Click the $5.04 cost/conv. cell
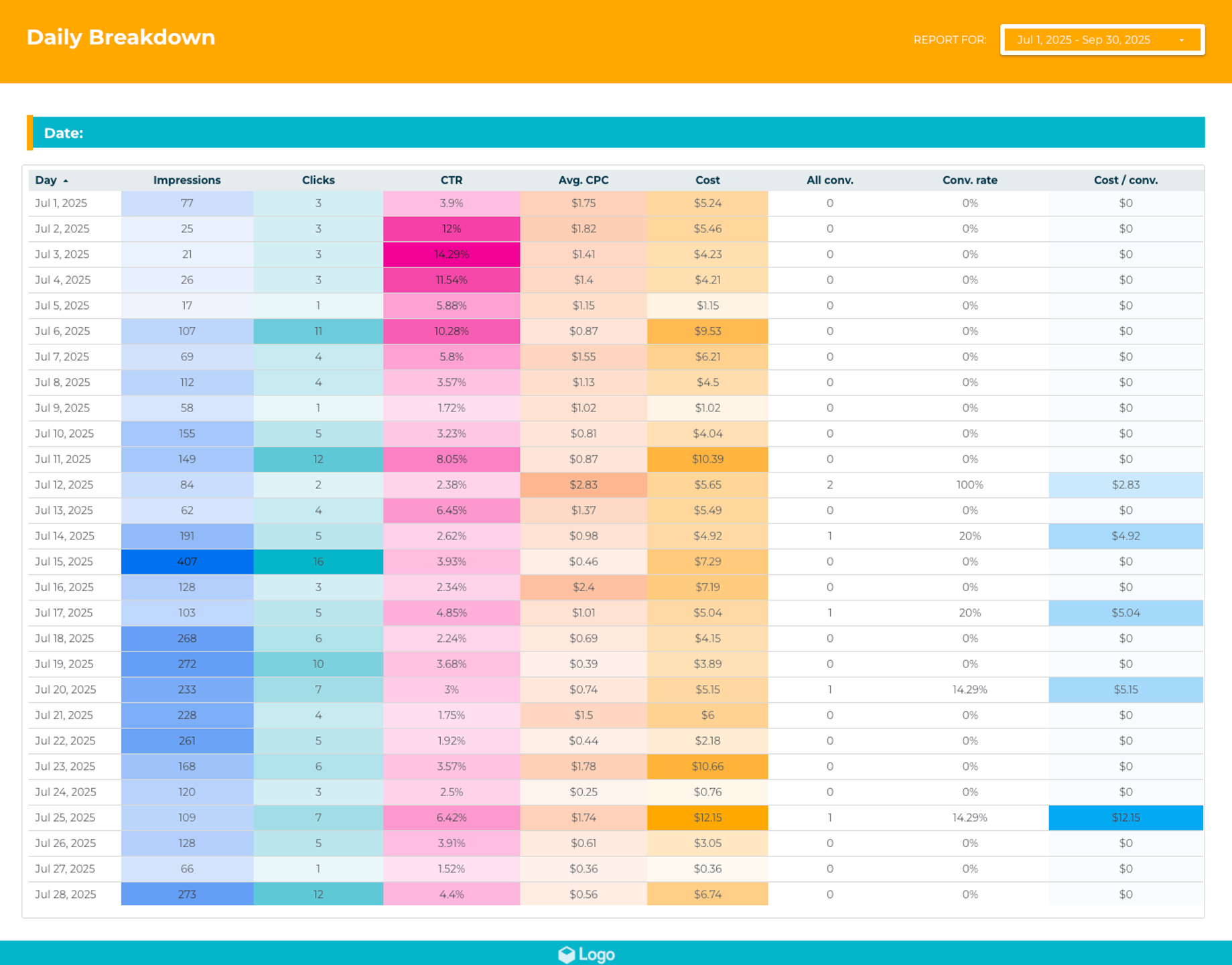This screenshot has width=1232, height=965. (x=1126, y=613)
